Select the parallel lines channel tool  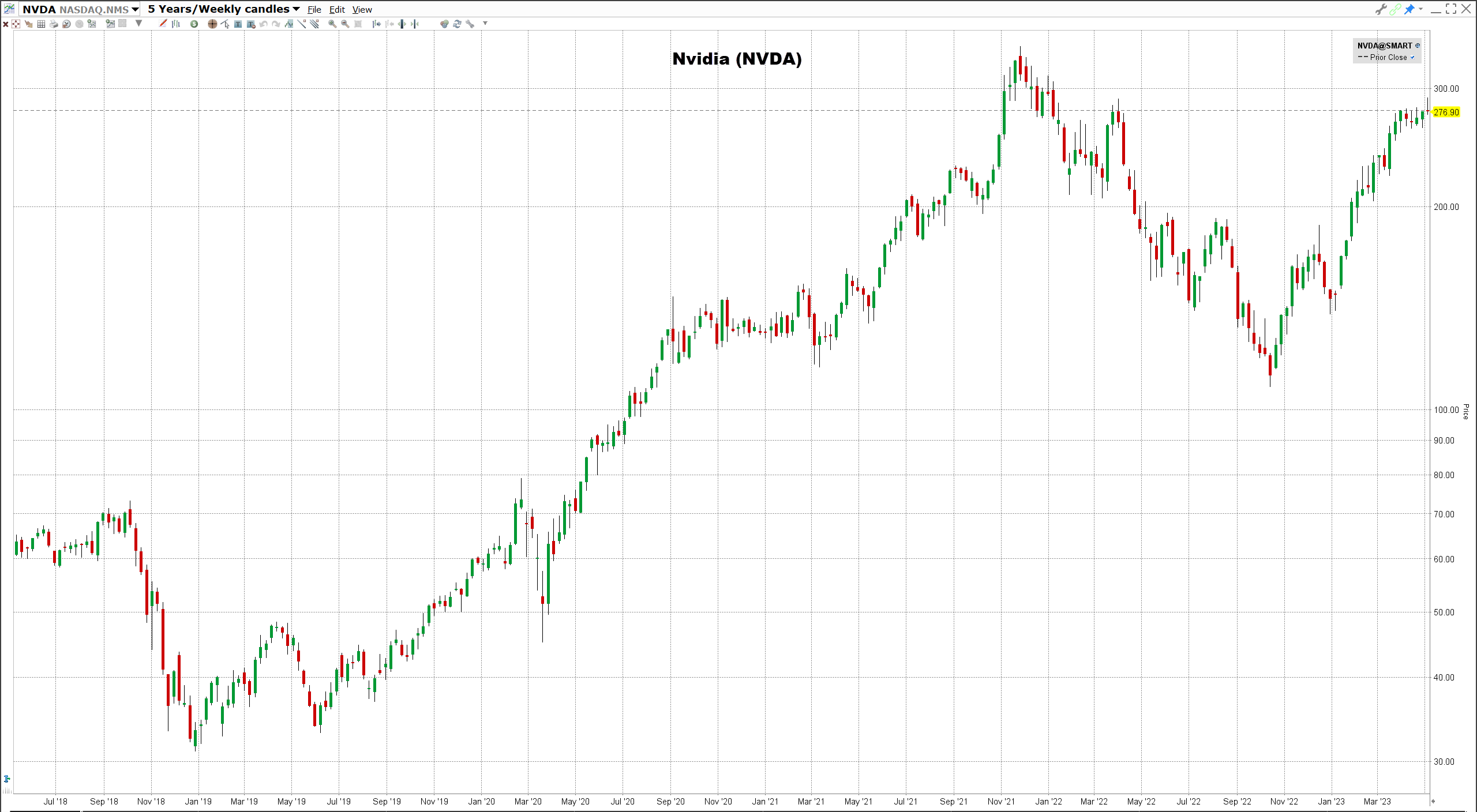[x=314, y=24]
